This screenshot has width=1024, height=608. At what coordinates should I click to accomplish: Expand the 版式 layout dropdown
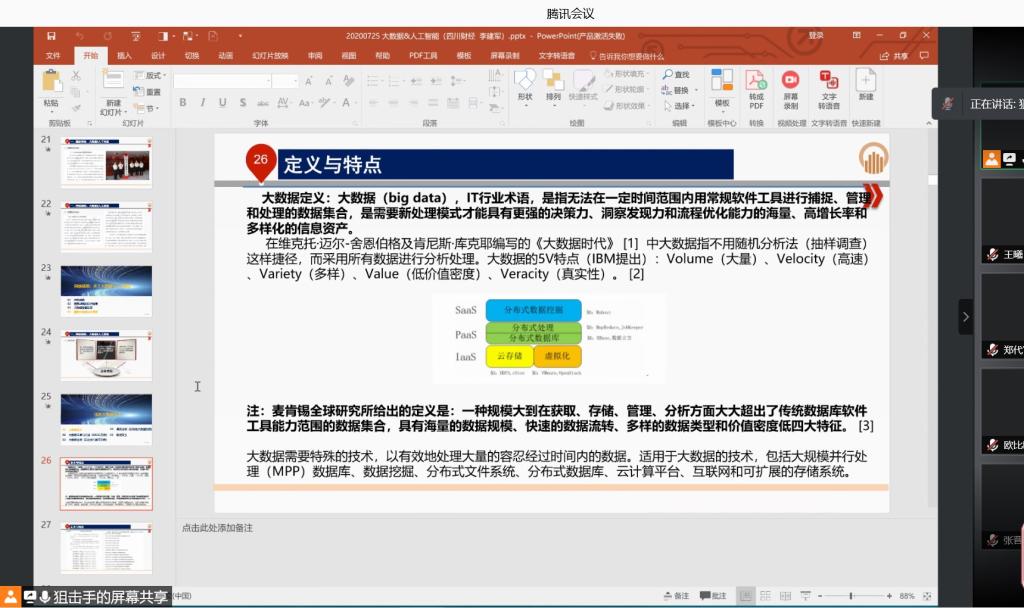point(152,75)
